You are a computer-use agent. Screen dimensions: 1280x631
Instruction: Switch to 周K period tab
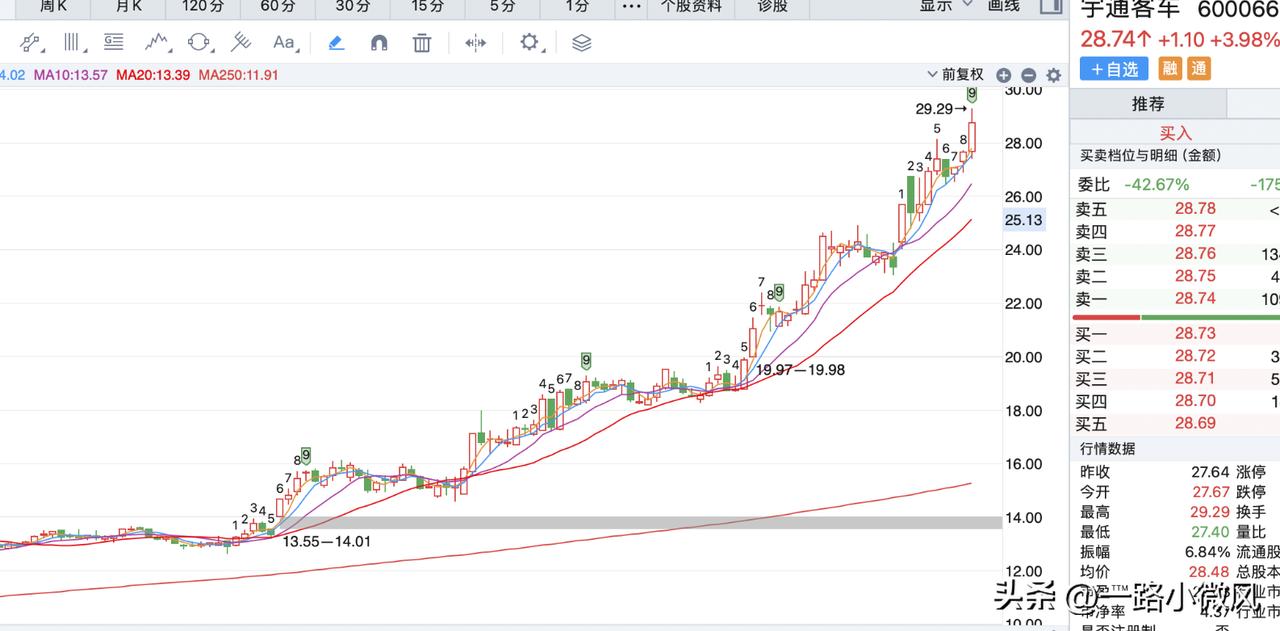tap(52, 6)
